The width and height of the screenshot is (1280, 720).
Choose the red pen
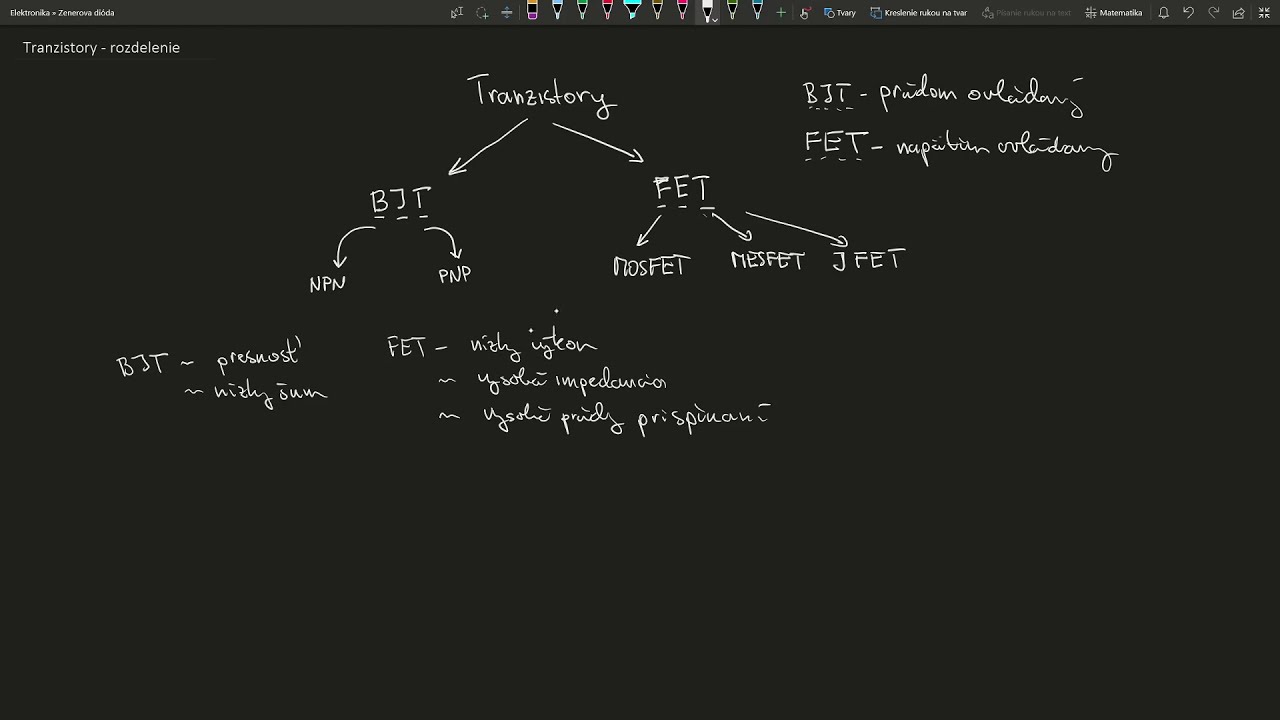(x=607, y=12)
